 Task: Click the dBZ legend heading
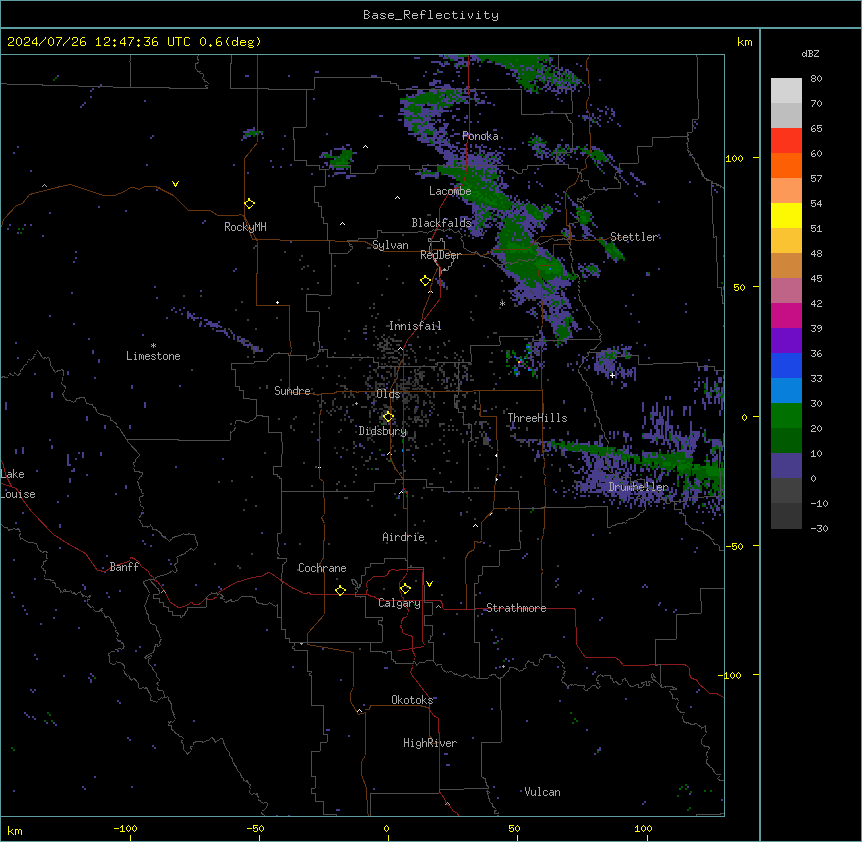coord(810,53)
